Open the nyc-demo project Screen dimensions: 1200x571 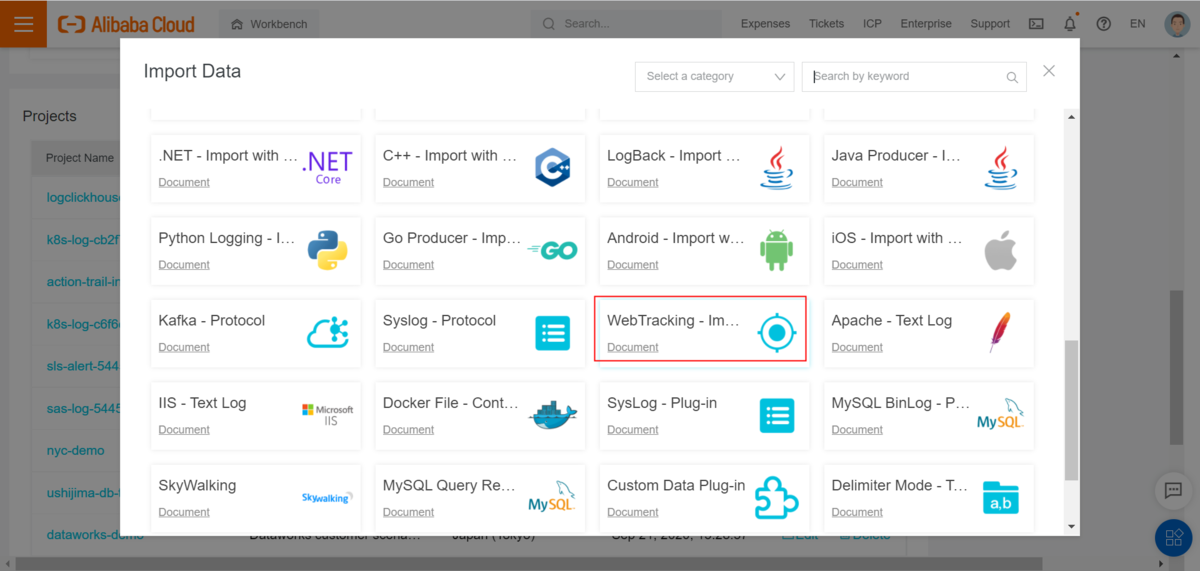click(x=76, y=451)
